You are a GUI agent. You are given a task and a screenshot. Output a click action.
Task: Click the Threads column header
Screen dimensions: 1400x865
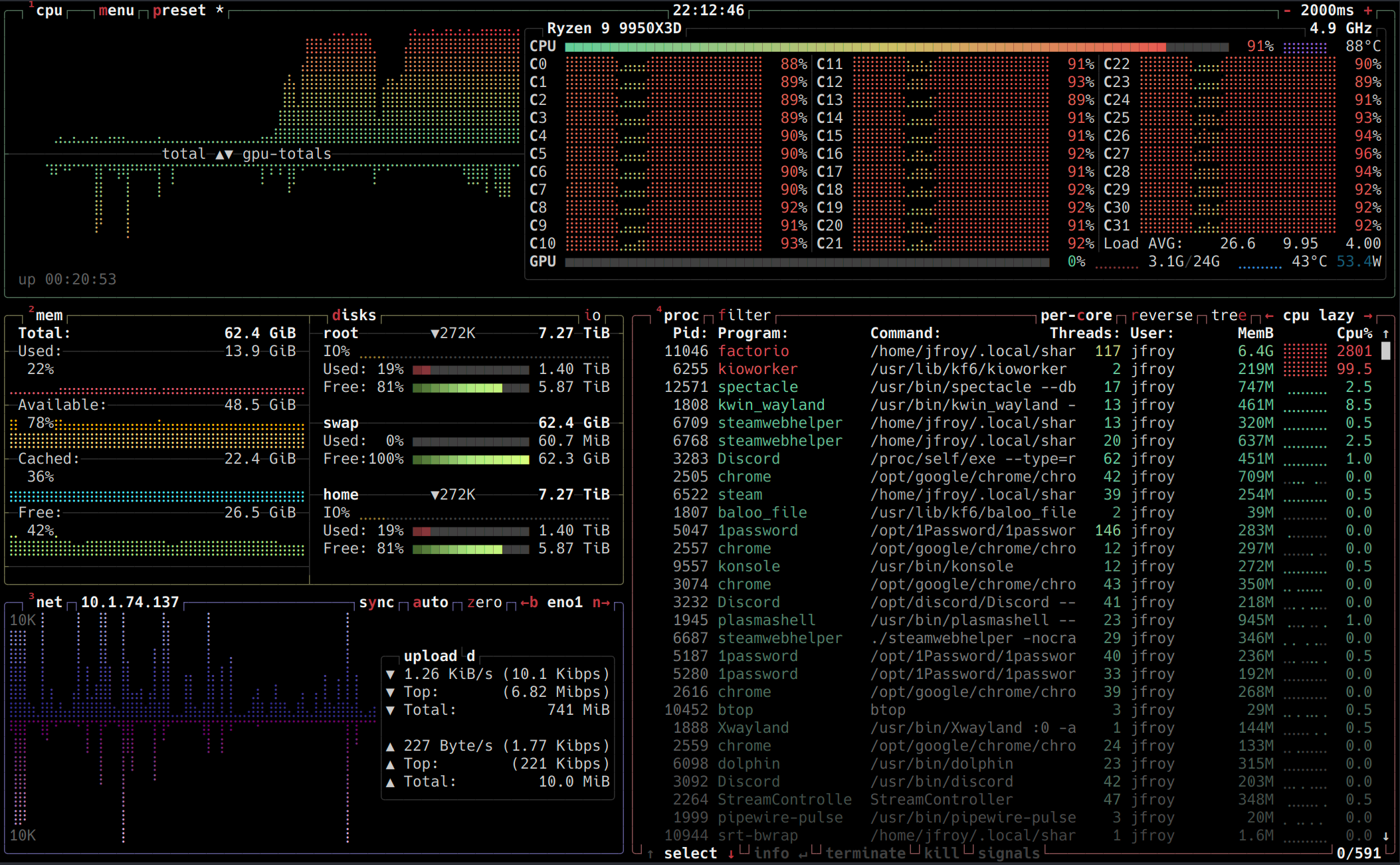coord(1085,334)
